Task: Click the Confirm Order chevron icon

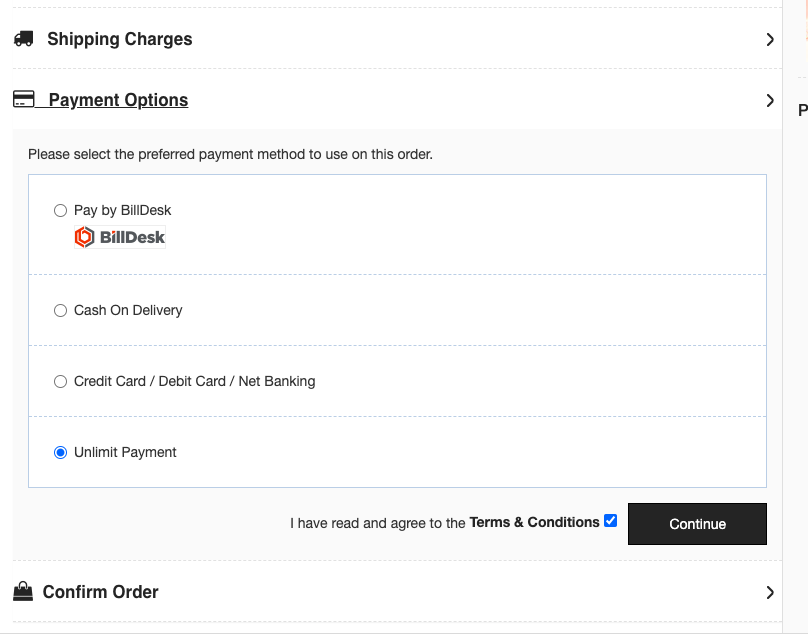Action: pyautogui.click(x=770, y=591)
